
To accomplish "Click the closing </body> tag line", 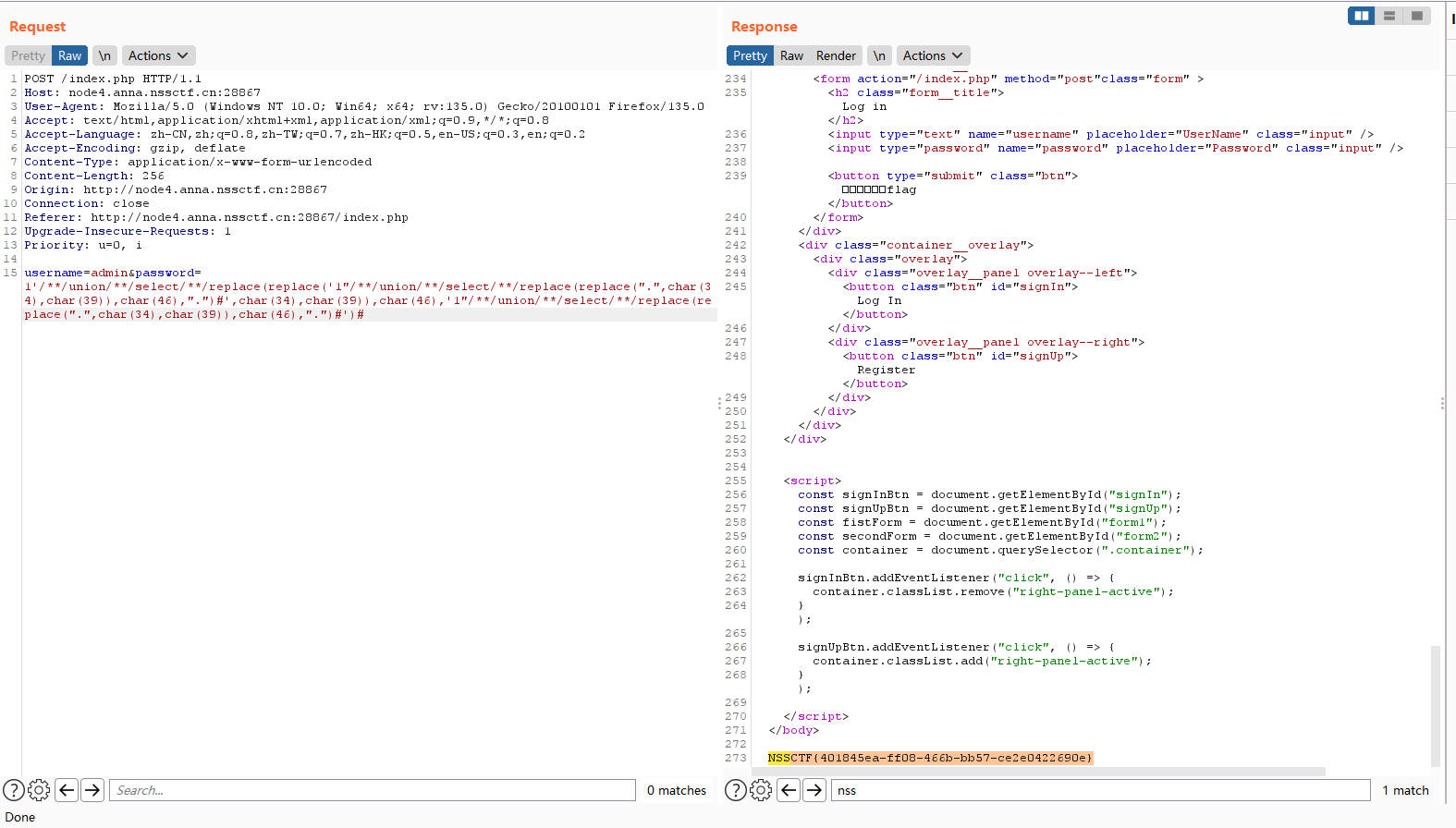I will pyautogui.click(x=793, y=730).
